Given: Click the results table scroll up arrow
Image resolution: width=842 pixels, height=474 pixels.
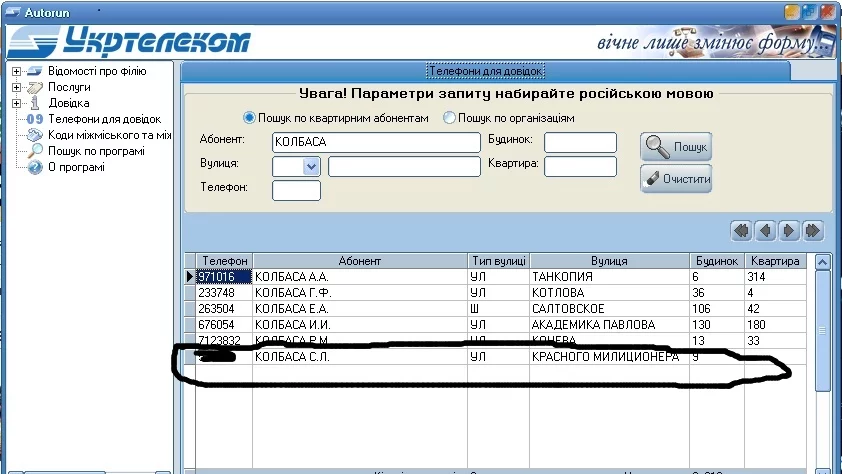Looking at the screenshot, I should [x=823, y=262].
